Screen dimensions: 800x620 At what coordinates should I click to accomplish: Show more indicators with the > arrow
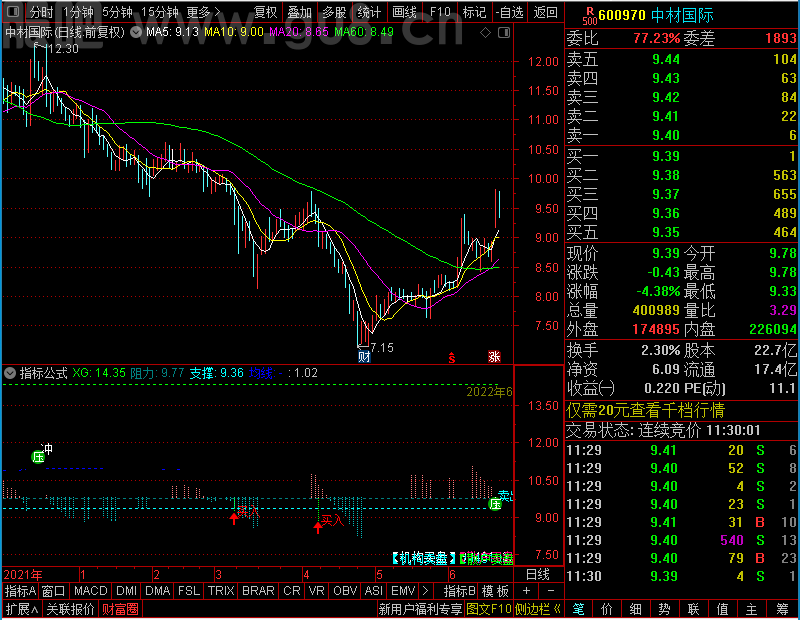click(426, 591)
